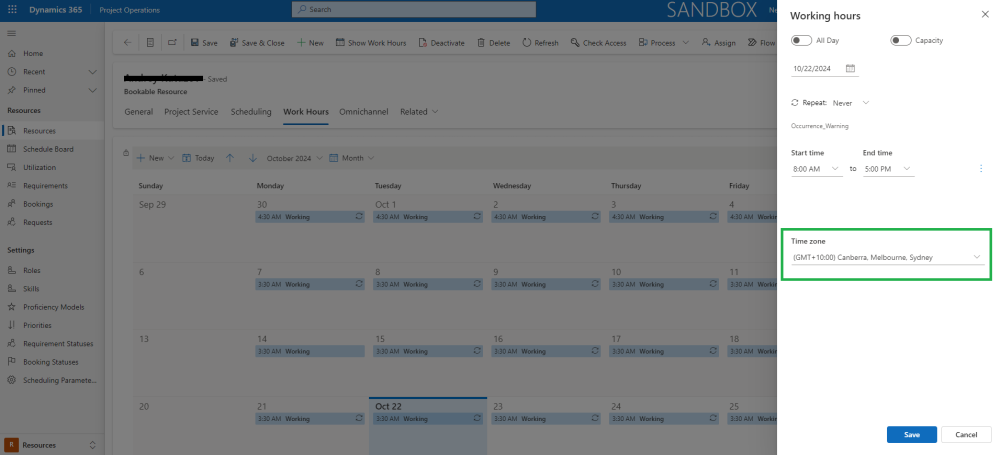Switch to the Scheduling tab
This screenshot has width=1000, height=455.
(251, 112)
